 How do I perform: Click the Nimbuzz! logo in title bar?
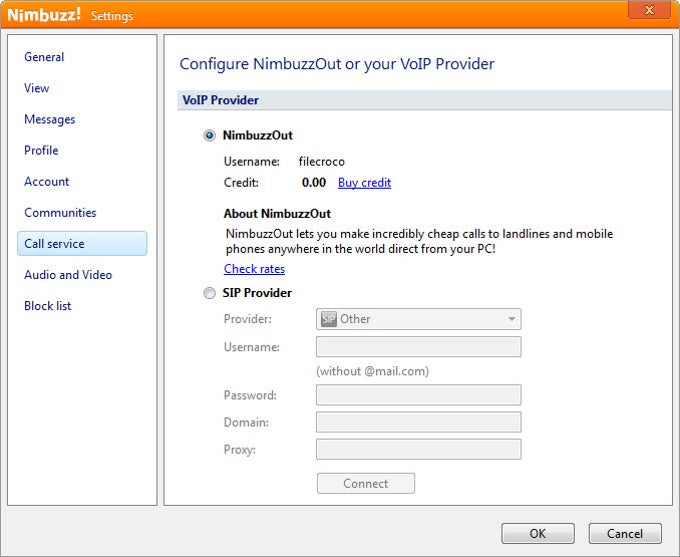(x=45, y=15)
